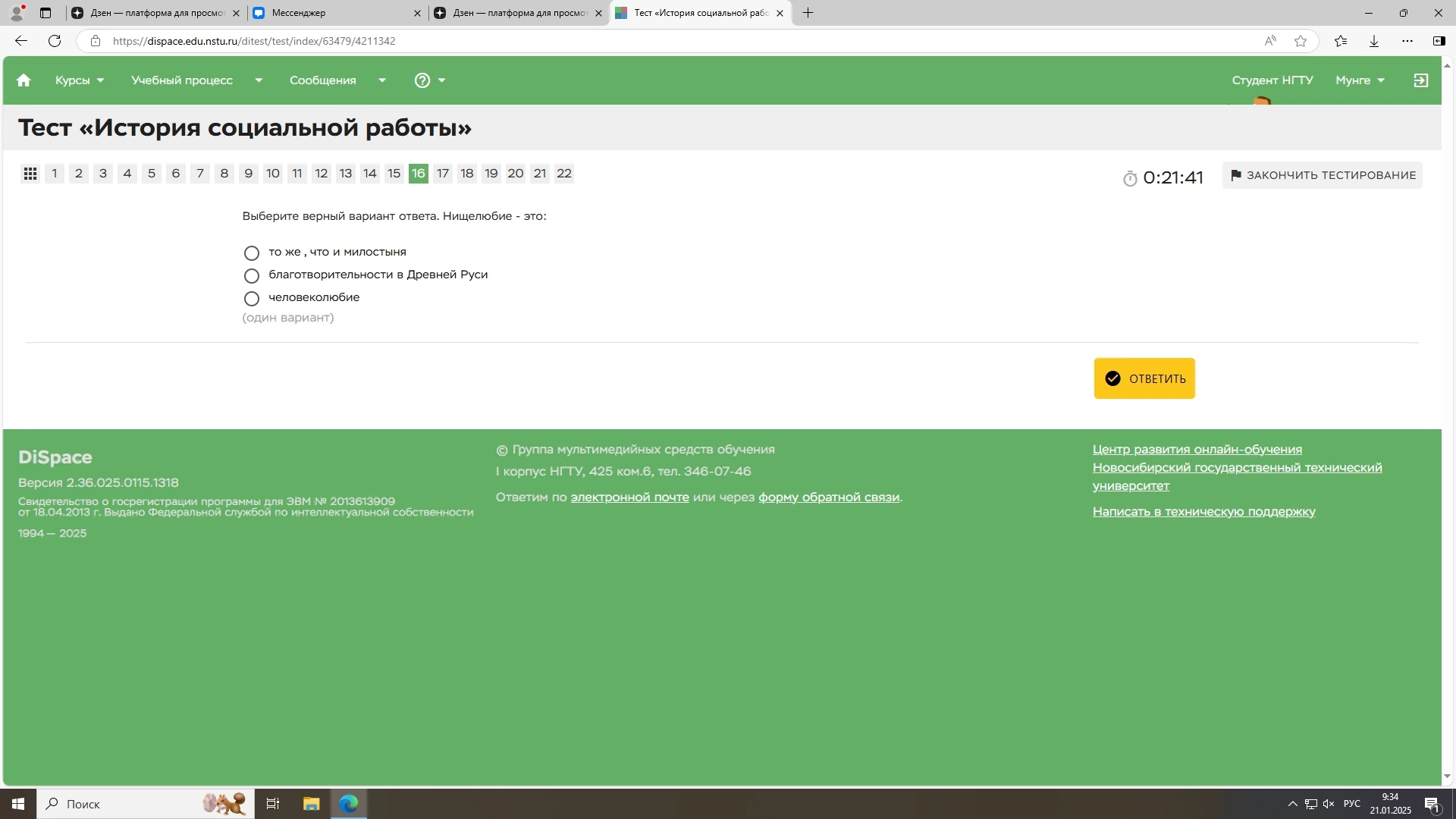Select answer 'человеколюбие'

click(252, 298)
